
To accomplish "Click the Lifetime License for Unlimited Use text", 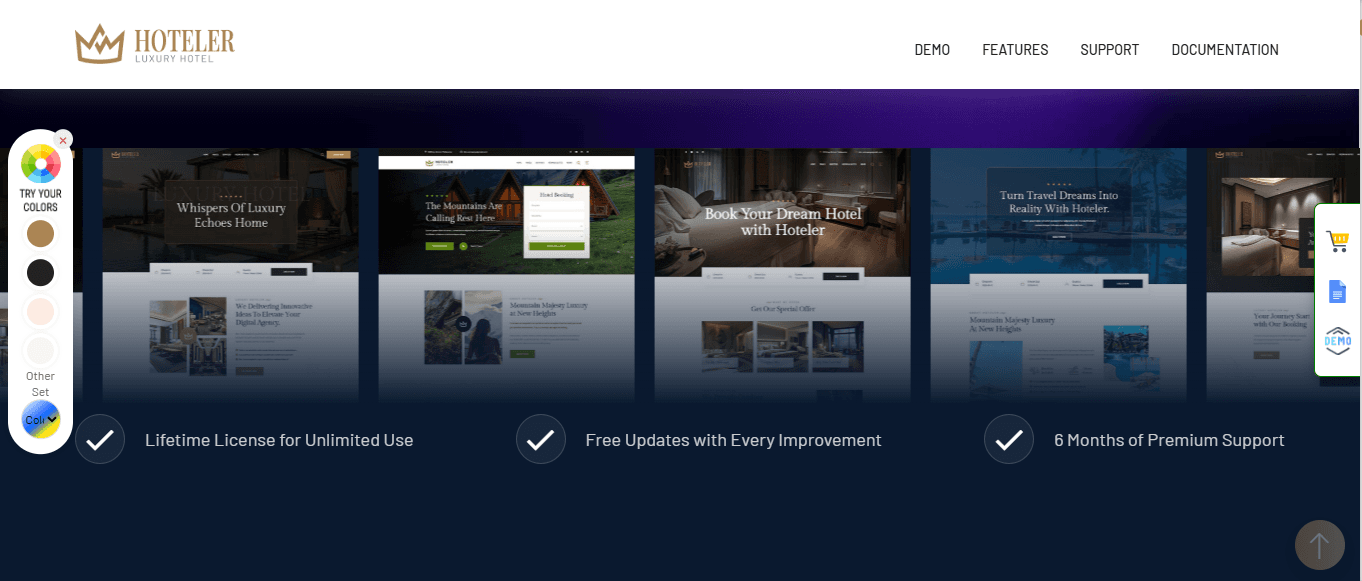I will [x=279, y=440].
